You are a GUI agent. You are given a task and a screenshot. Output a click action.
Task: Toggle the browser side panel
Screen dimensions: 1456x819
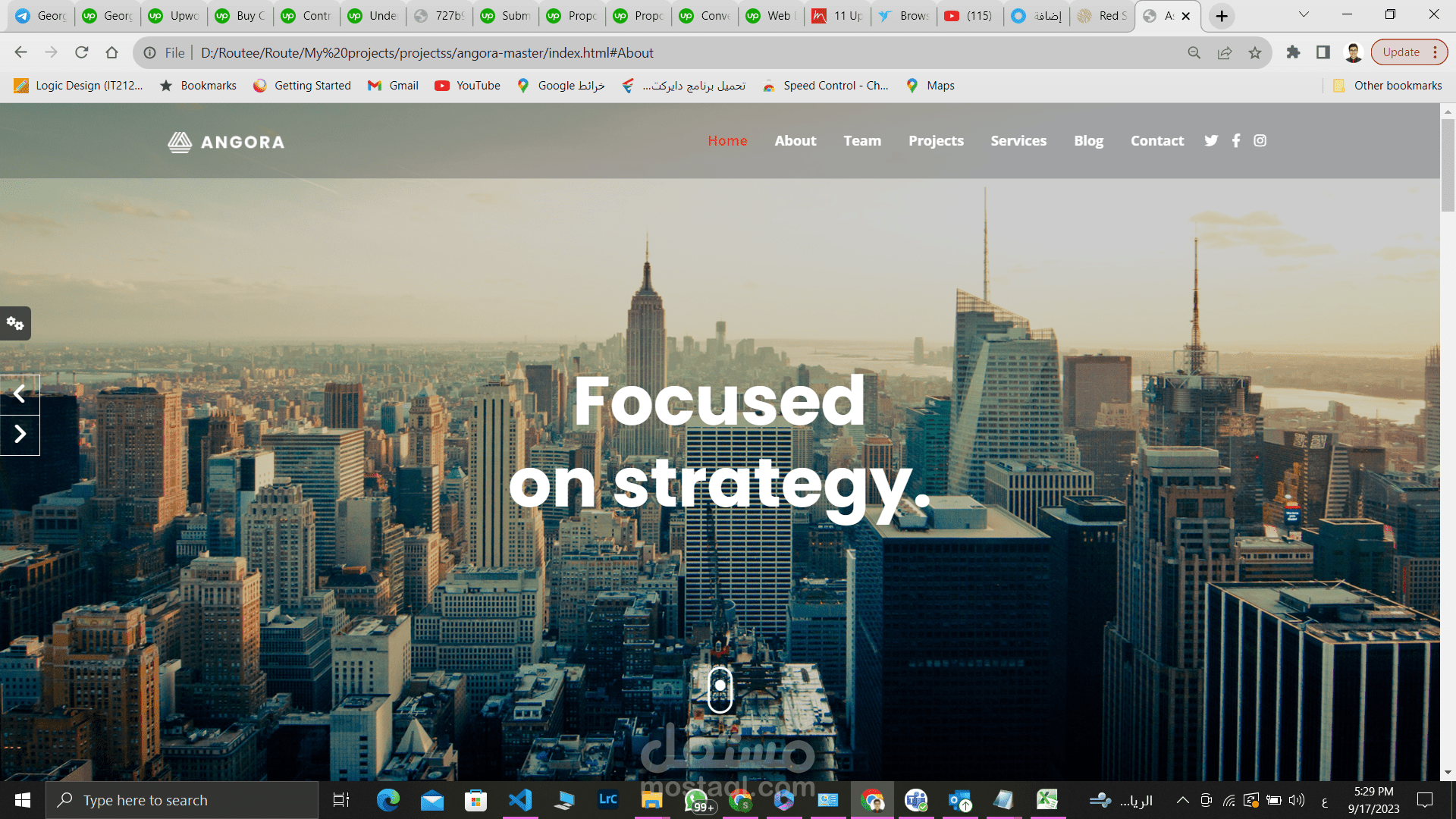(x=1323, y=52)
